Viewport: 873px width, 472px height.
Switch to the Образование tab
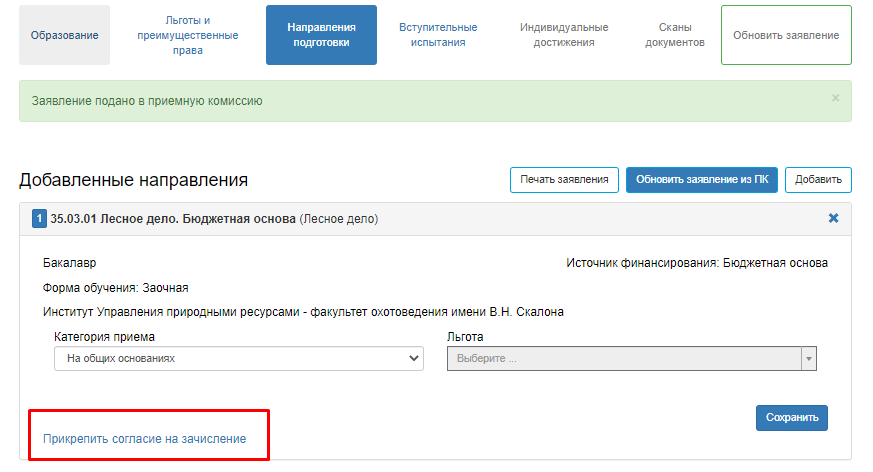64,35
